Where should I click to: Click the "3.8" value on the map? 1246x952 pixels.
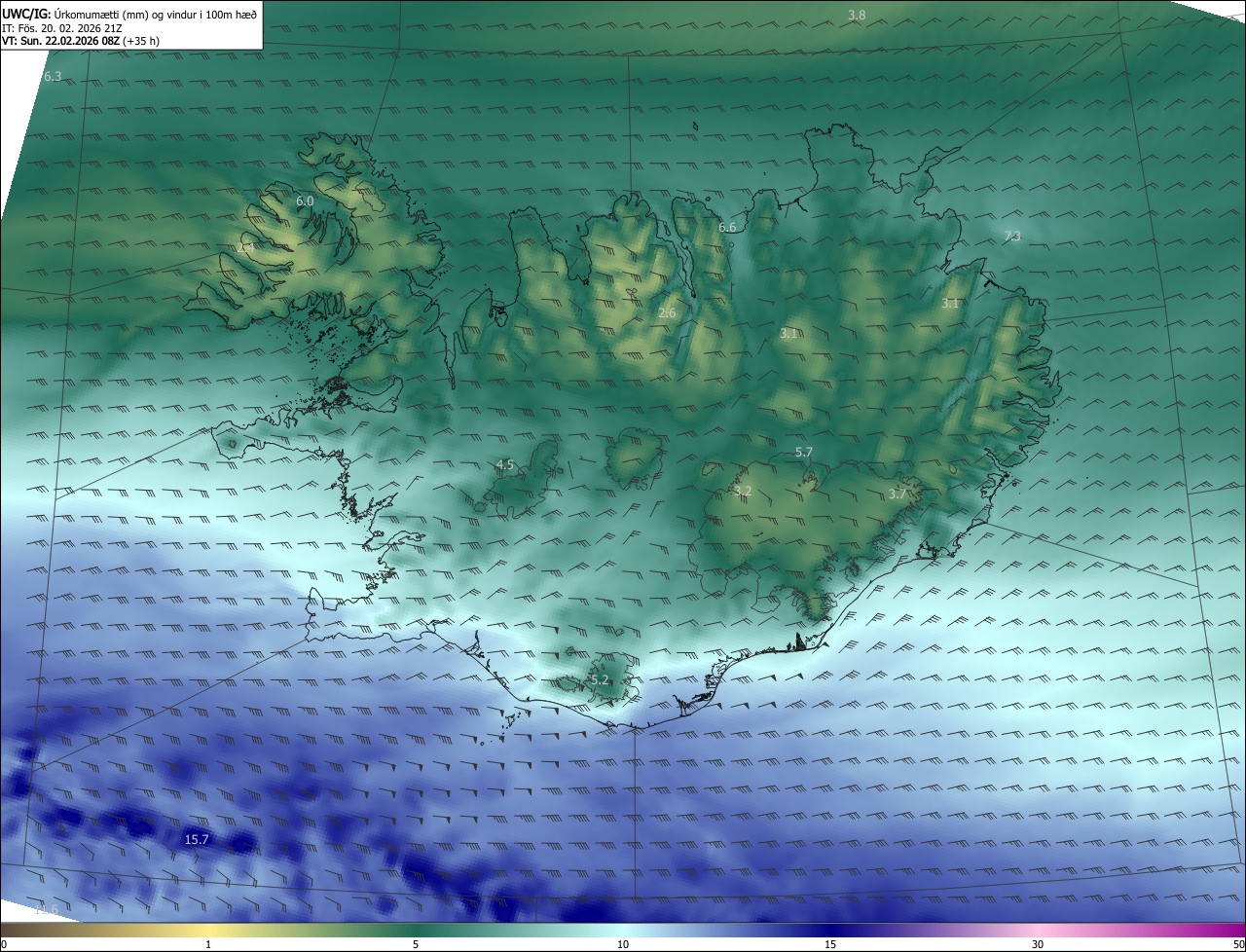(x=857, y=15)
